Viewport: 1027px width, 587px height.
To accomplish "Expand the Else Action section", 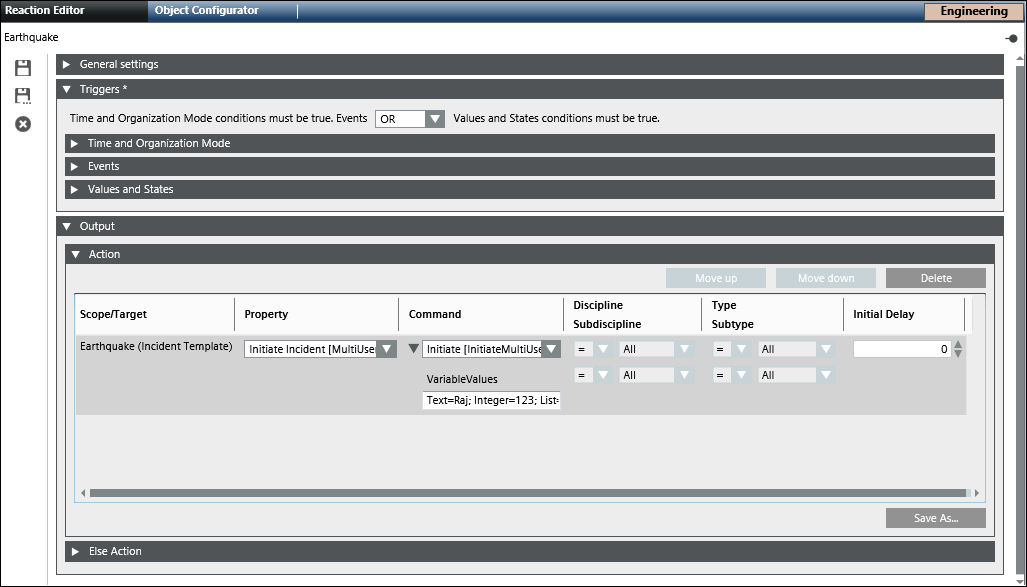I will (75, 552).
